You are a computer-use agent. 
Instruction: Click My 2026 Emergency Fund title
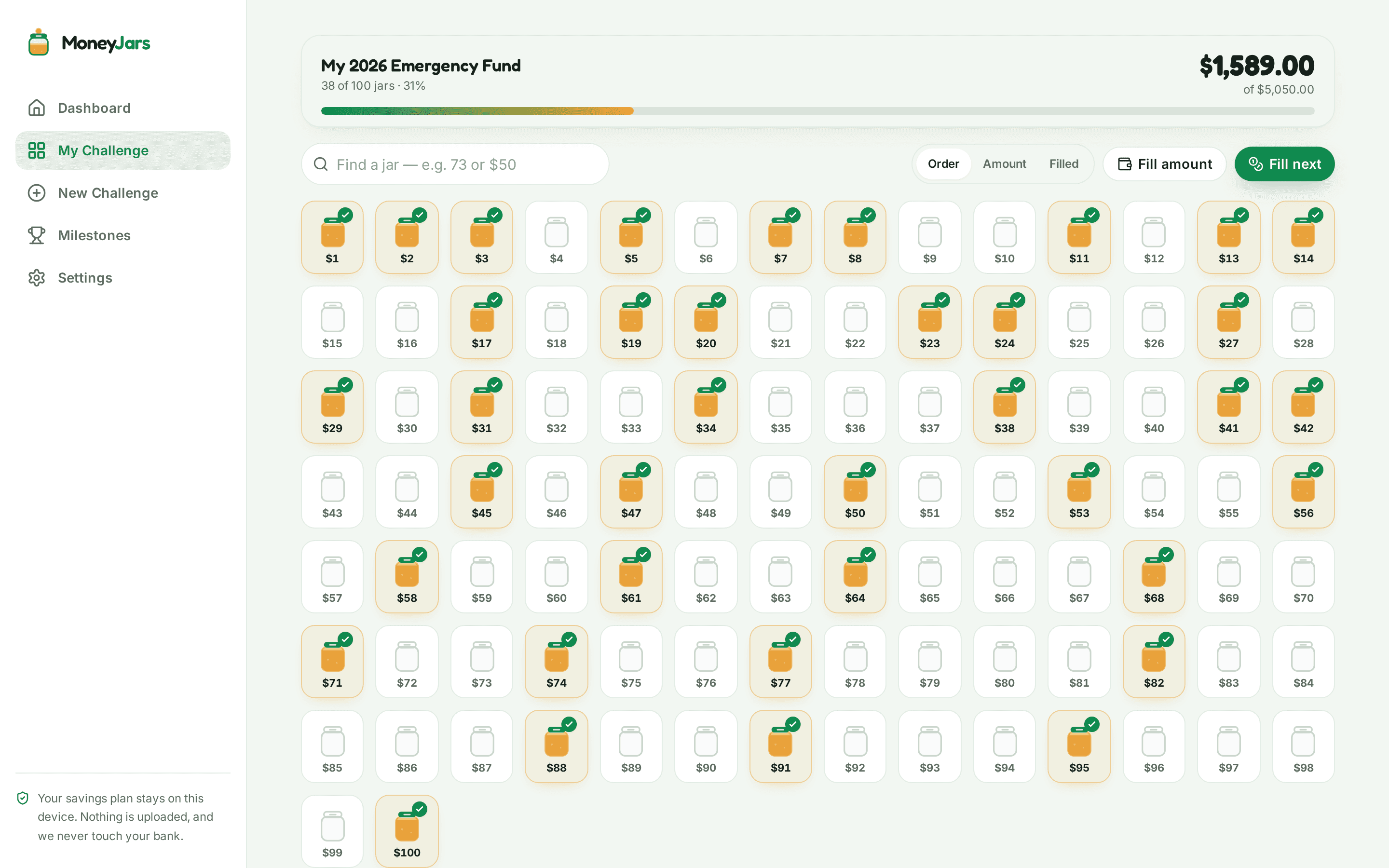pos(421,66)
